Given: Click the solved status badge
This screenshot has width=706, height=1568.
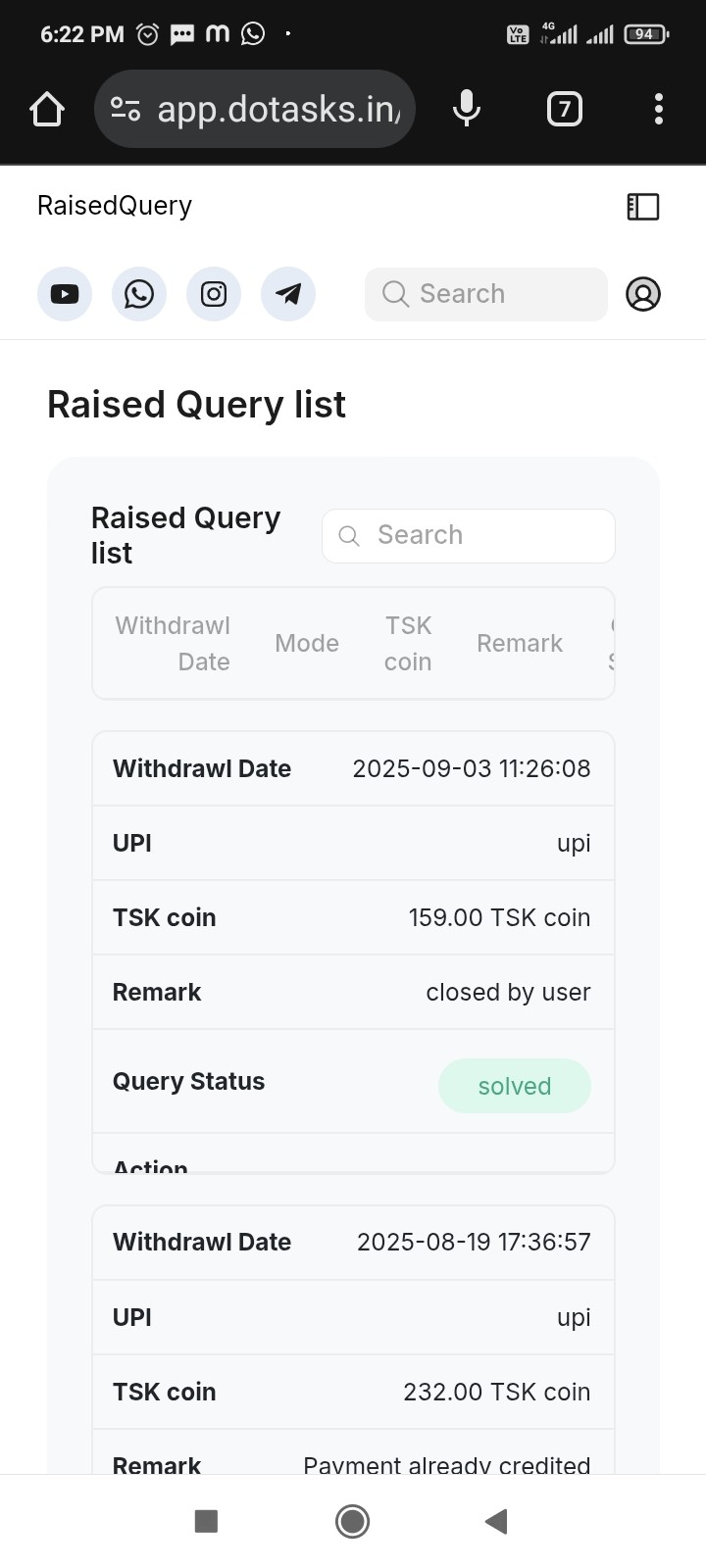Looking at the screenshot, I should [514, 1086].
